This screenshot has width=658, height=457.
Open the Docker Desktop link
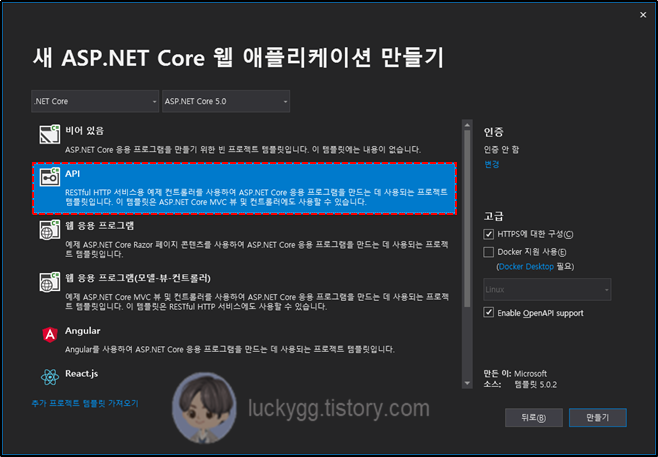point(526,266)
